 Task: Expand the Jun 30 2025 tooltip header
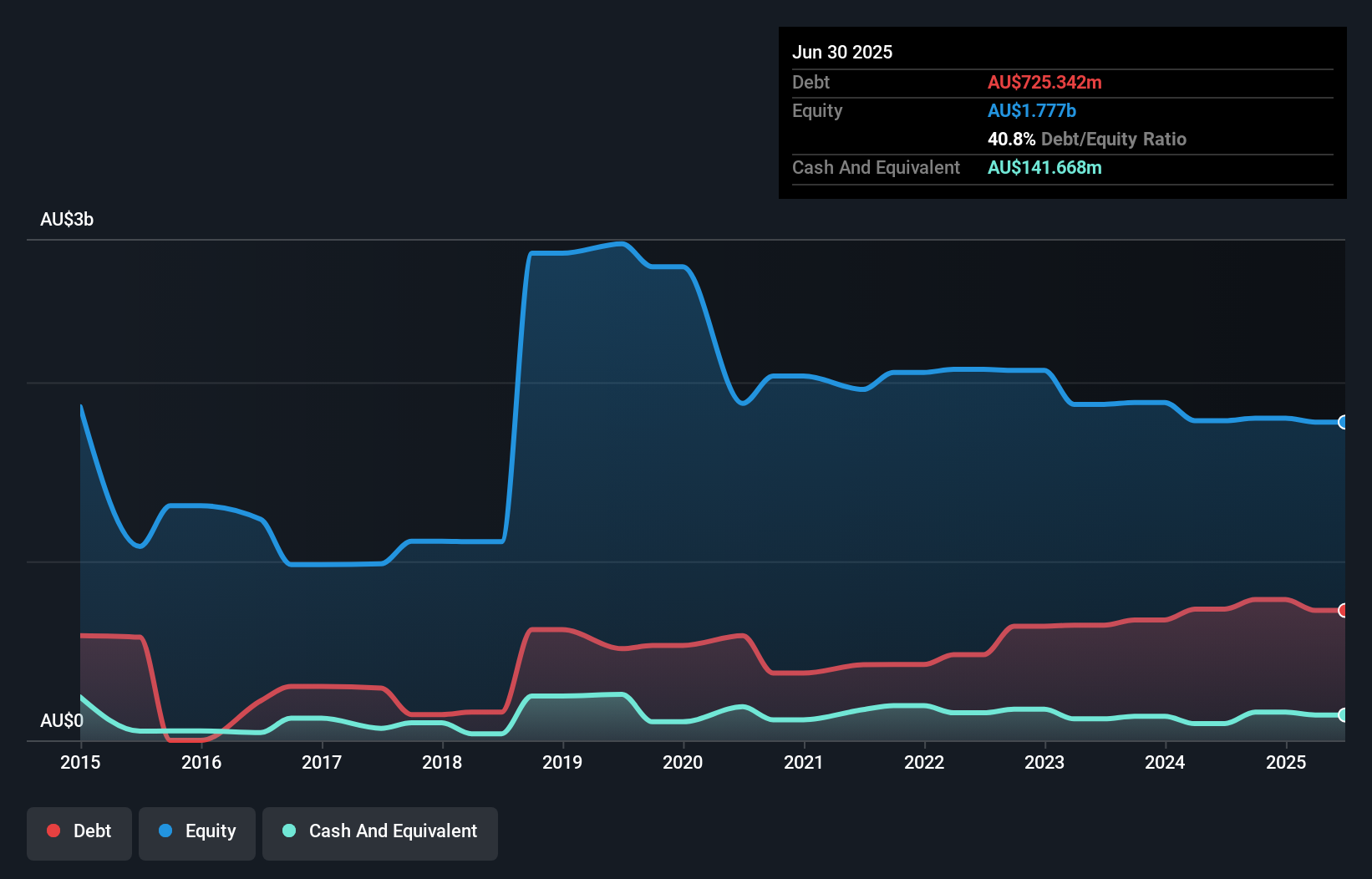(x=842, y=52)
